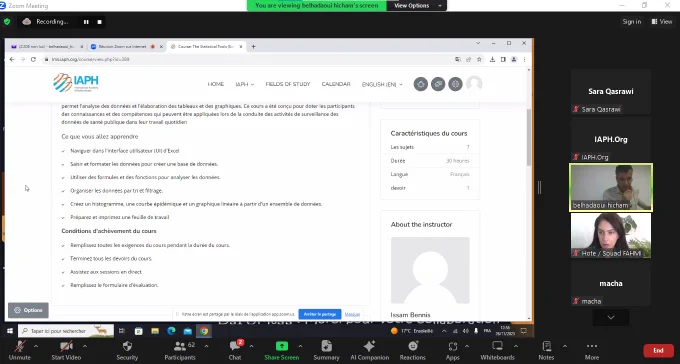
Task: Expand video options arrow next to Start Video
Action: [85, 346]
